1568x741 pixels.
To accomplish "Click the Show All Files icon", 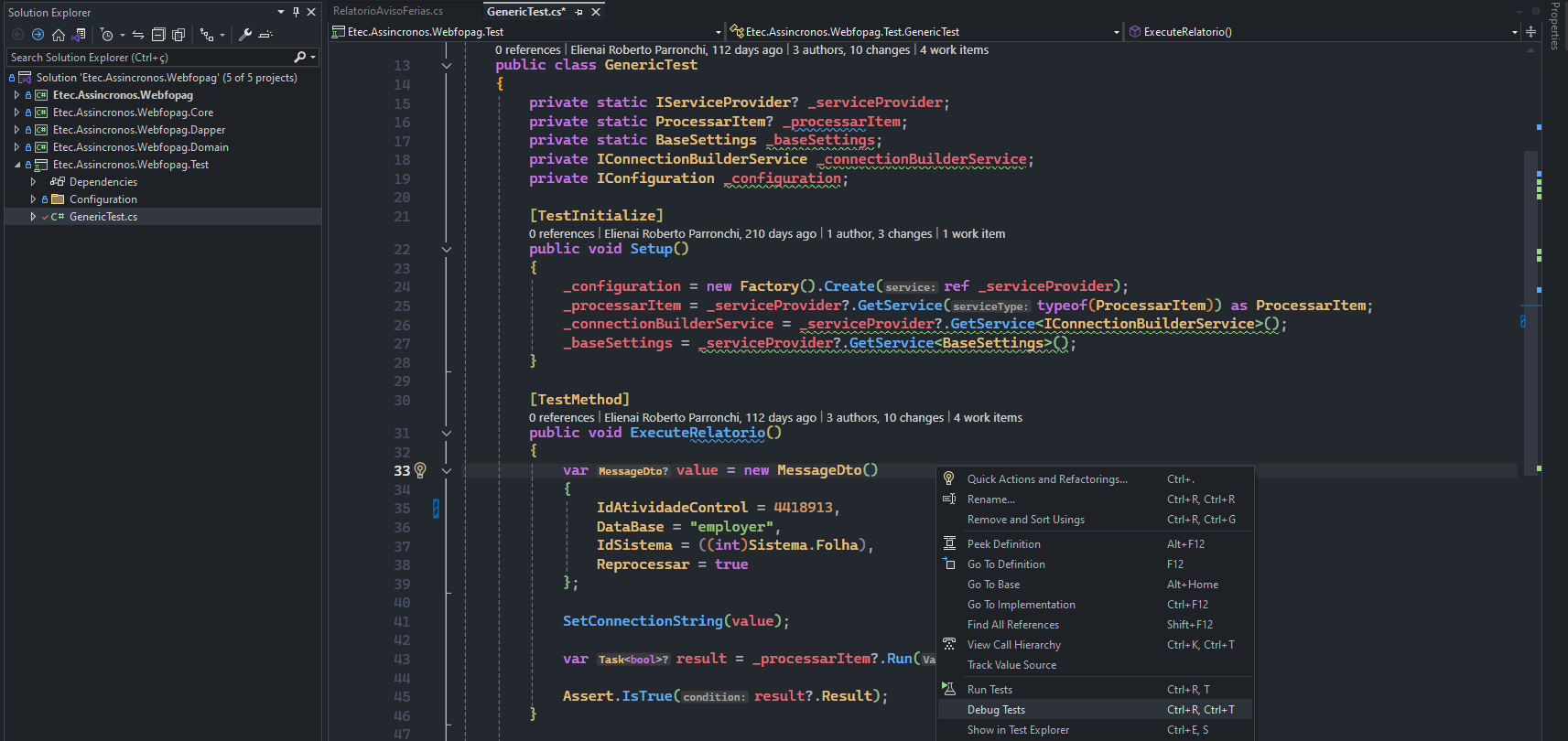I will tap(178, 35).
